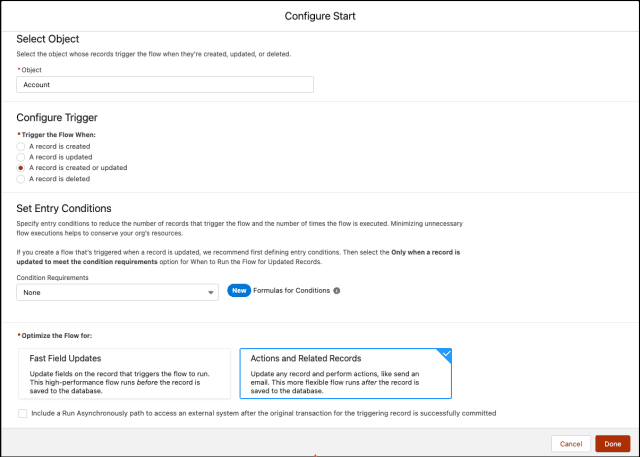Choose the Fast Field Updates option
This screenshot has height=457, width=640.
coord(124,373)
